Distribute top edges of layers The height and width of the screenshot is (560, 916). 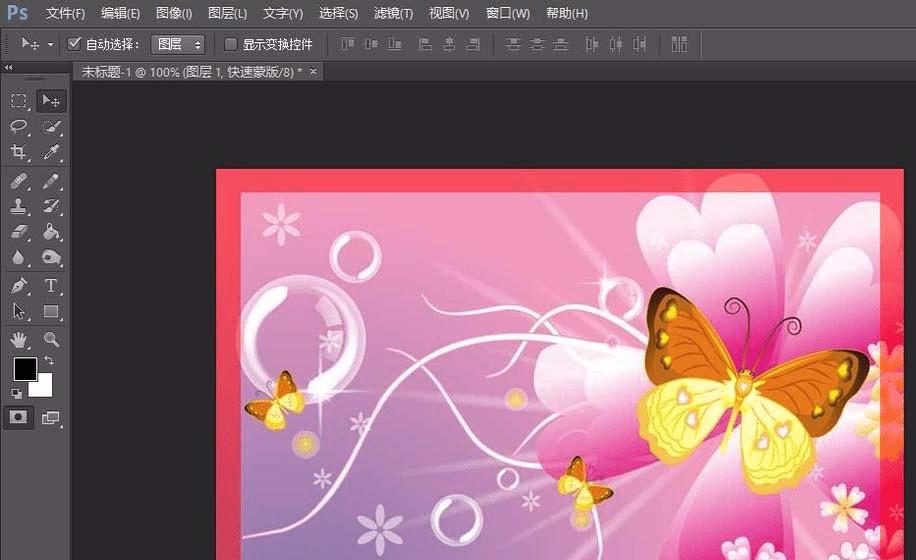513,44
